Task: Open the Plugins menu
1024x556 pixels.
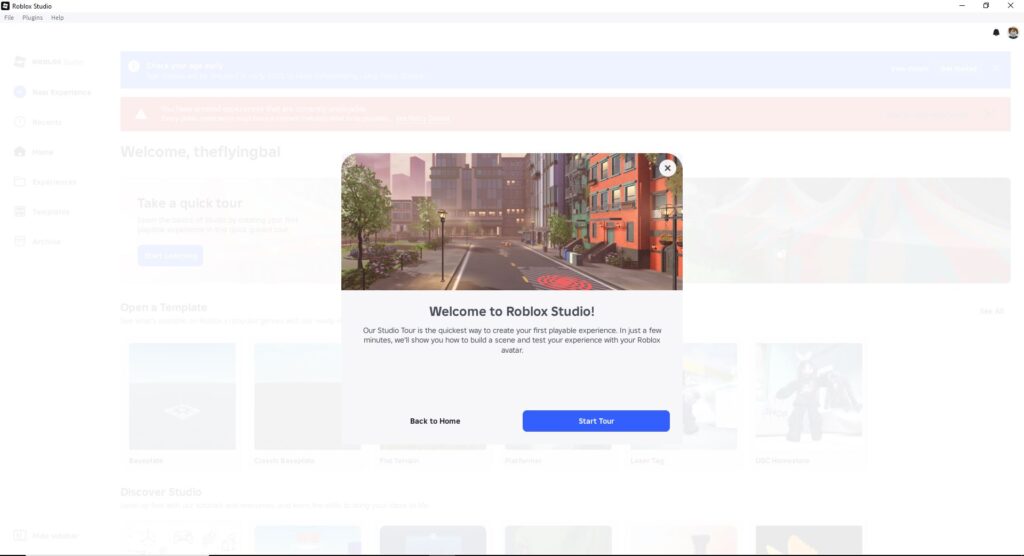Action: [x=32, y=18]
